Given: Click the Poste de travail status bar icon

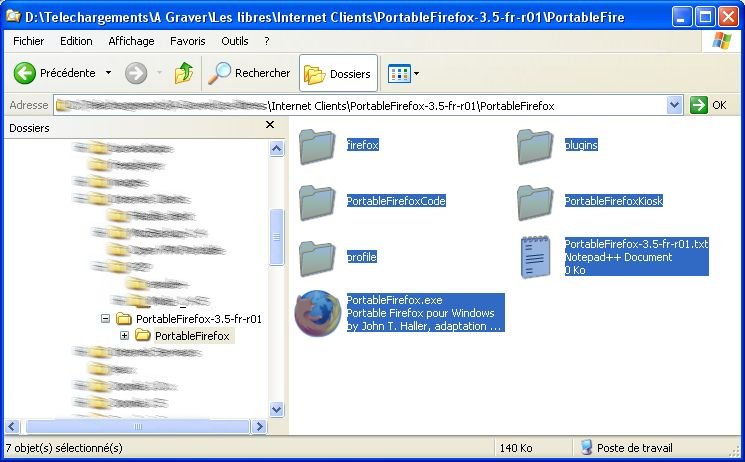Looking at the screenshot, I should click(x=587, y=448).
